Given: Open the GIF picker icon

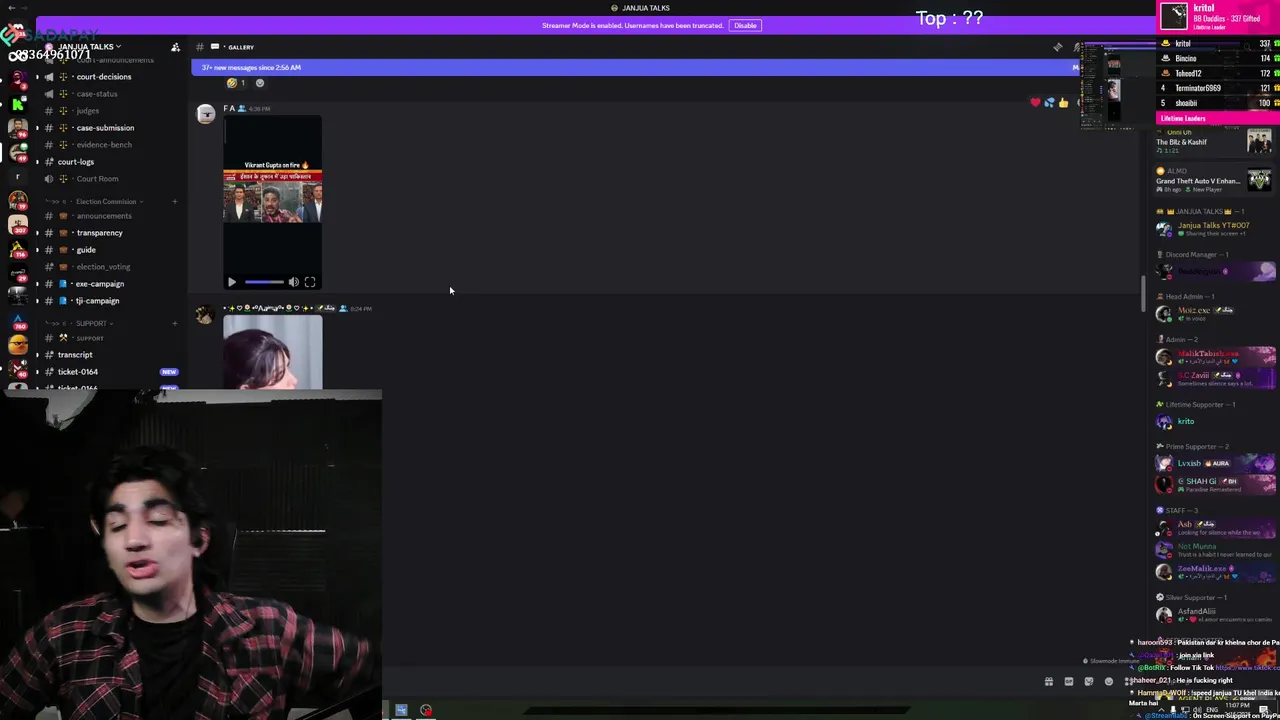Looking at the screenshot, I should tap(1069, 682).
